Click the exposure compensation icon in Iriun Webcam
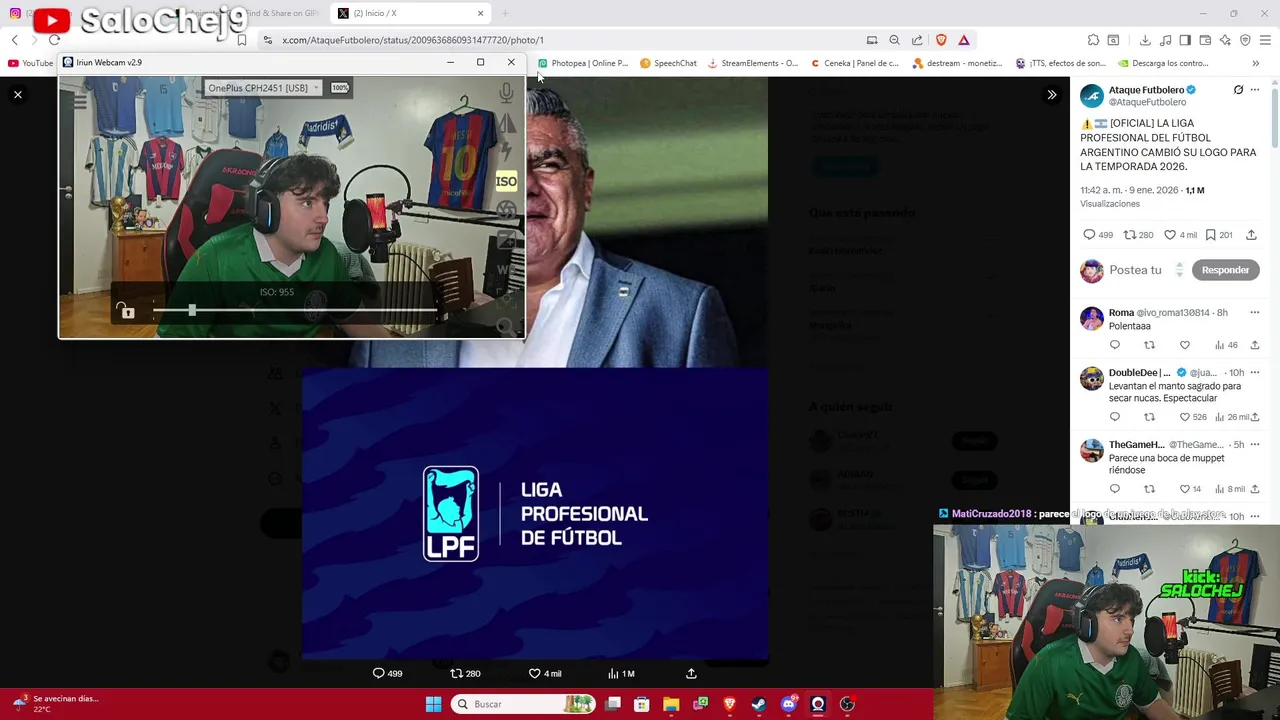The height and width of the screenshot is (720, 1280). pyautogui.click(x=506, y=239)
